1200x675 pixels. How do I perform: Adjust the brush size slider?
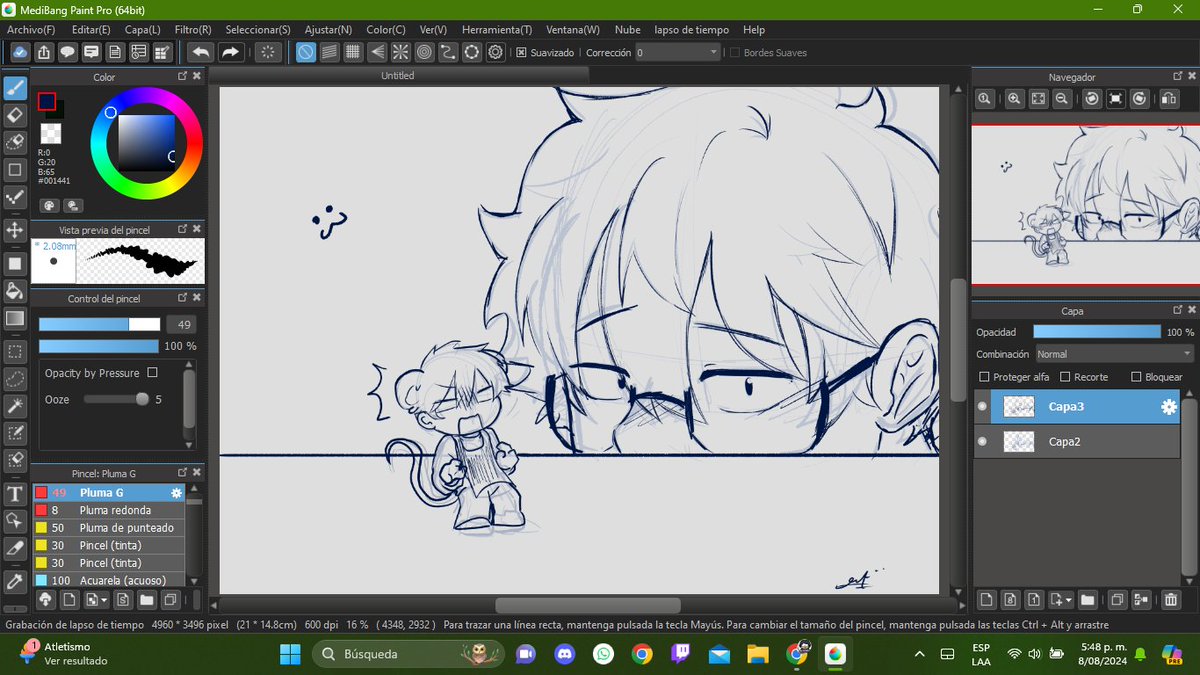(99, 324)
